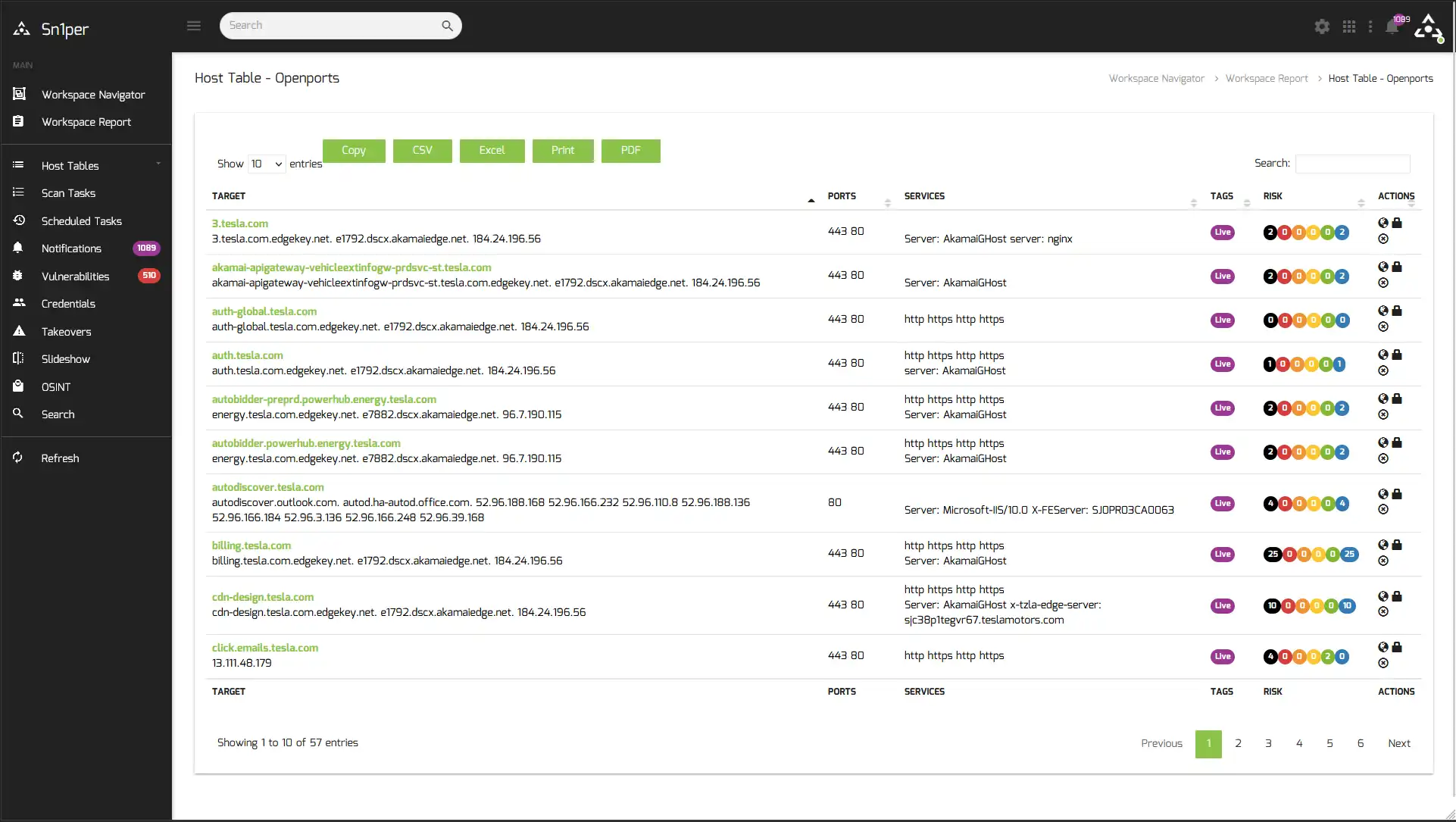
Task: Click the Sn1per logo icon top left
Action: [22, 28]
